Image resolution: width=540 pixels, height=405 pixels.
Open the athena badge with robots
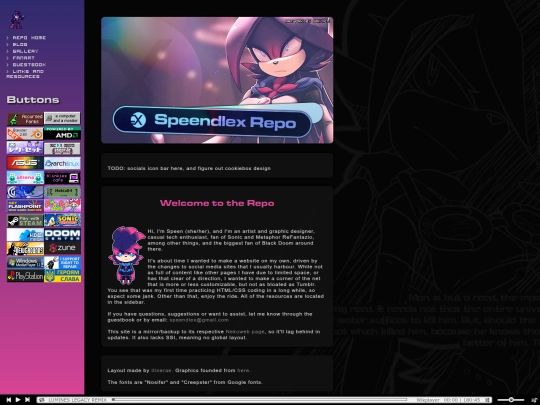[x=25, y=177]
